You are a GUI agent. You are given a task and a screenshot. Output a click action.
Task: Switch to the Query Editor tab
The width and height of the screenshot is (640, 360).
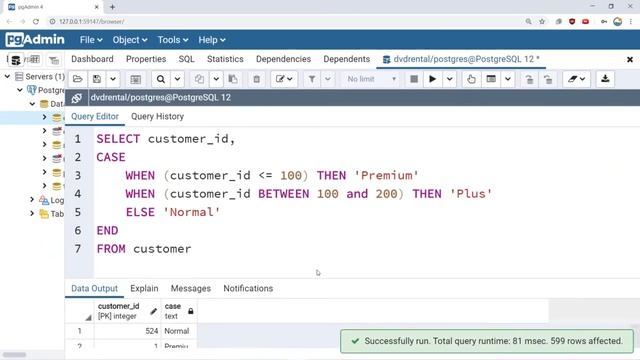[95, 117]
